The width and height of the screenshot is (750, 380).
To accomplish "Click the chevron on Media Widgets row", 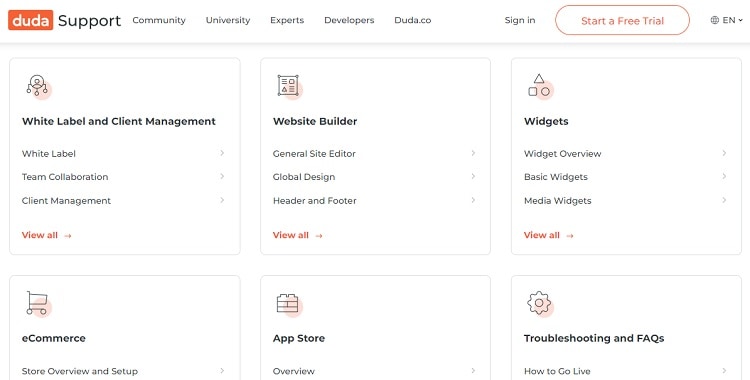I will 724,200.
